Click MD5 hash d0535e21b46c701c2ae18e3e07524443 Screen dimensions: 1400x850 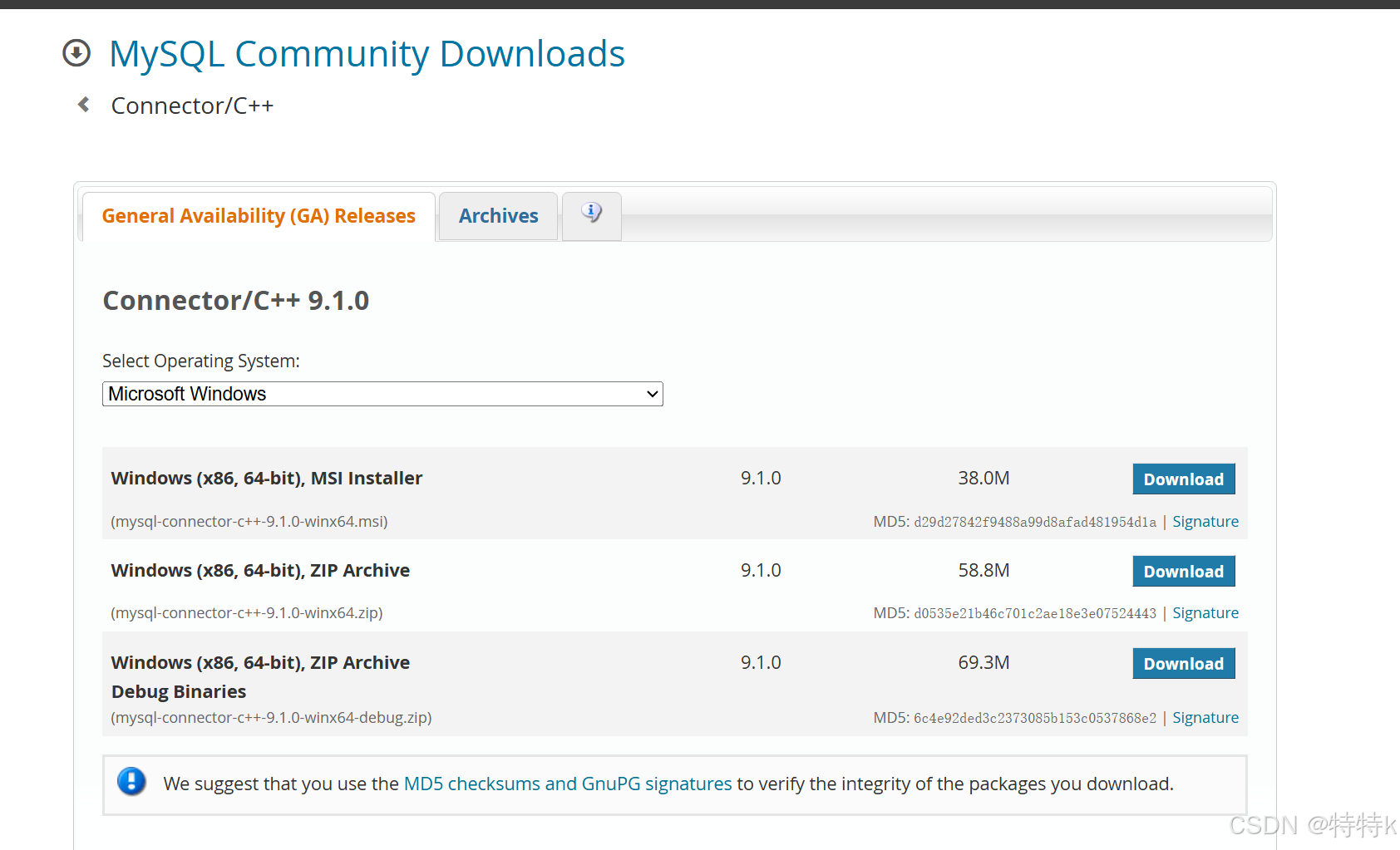[x=1035, y=613]
